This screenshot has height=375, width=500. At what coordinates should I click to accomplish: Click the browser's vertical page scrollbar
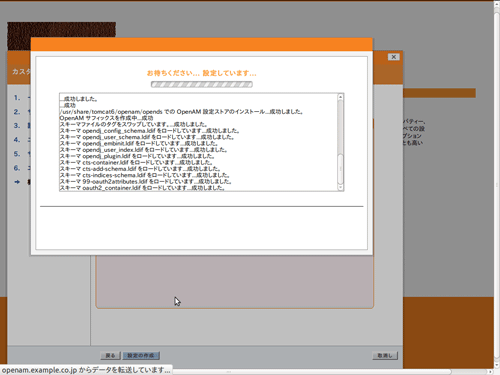[497, 184]
